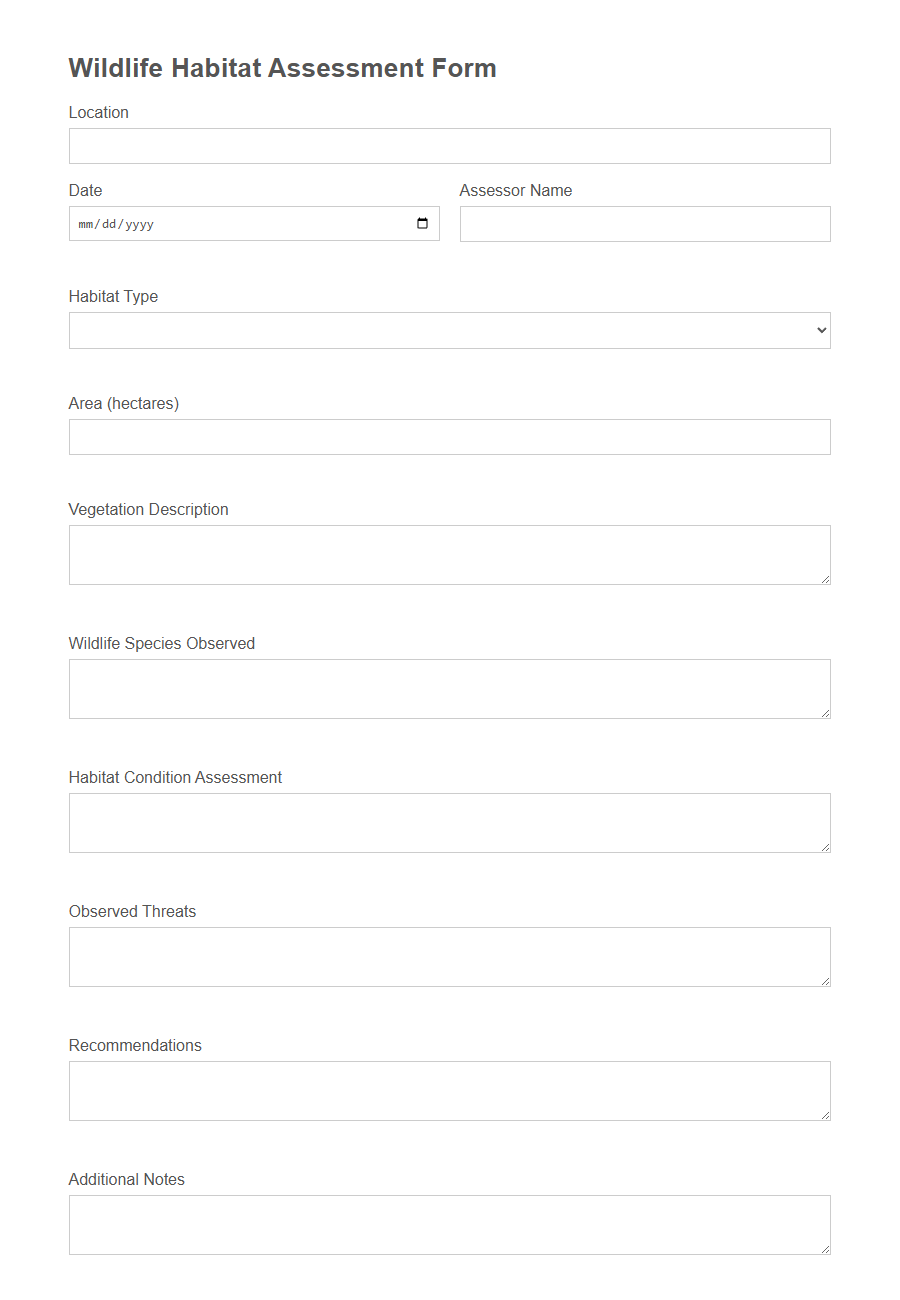Click the resize grip on Vegetation Description
The image size is (900, 1300).
(x=826, y=581)
